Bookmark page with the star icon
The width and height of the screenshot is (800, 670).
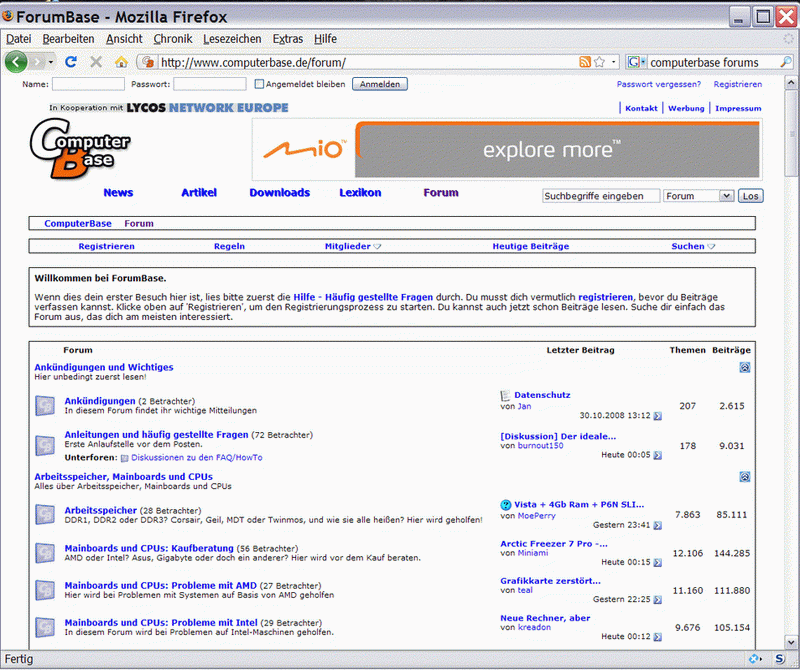click(x=599, y=62)
